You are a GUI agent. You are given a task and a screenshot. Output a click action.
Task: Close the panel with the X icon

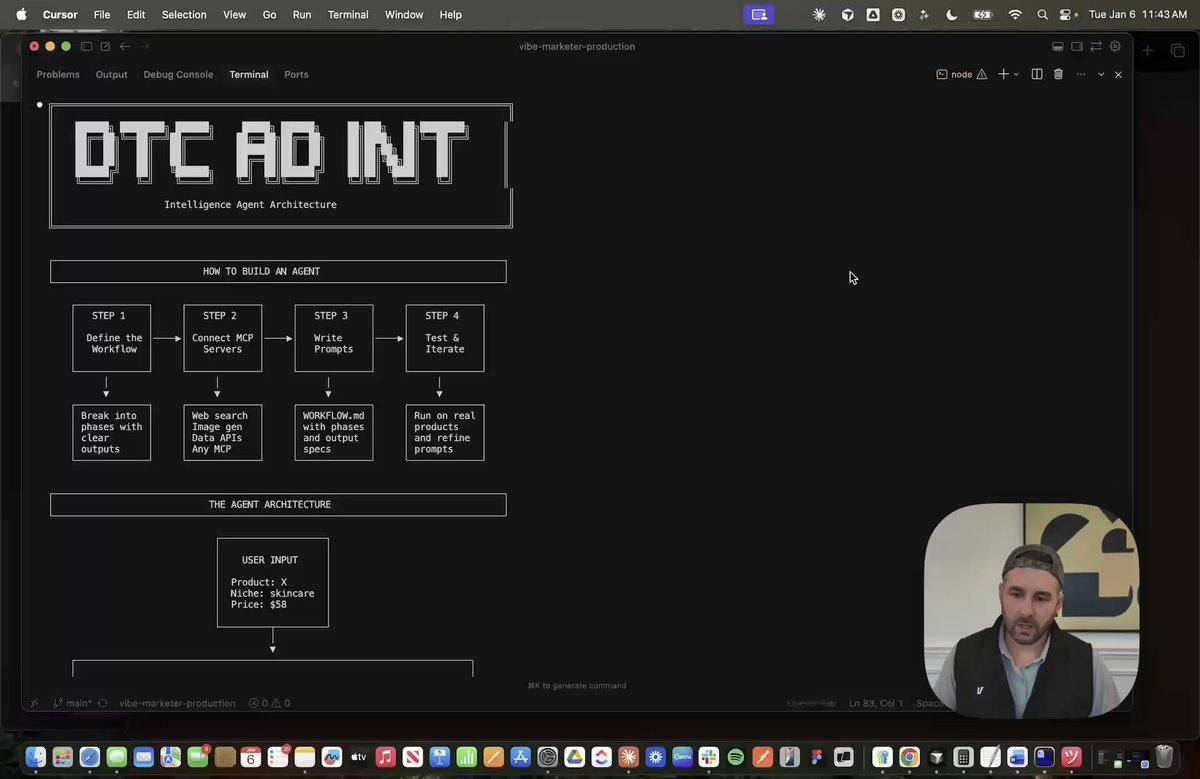[1118, 75]
